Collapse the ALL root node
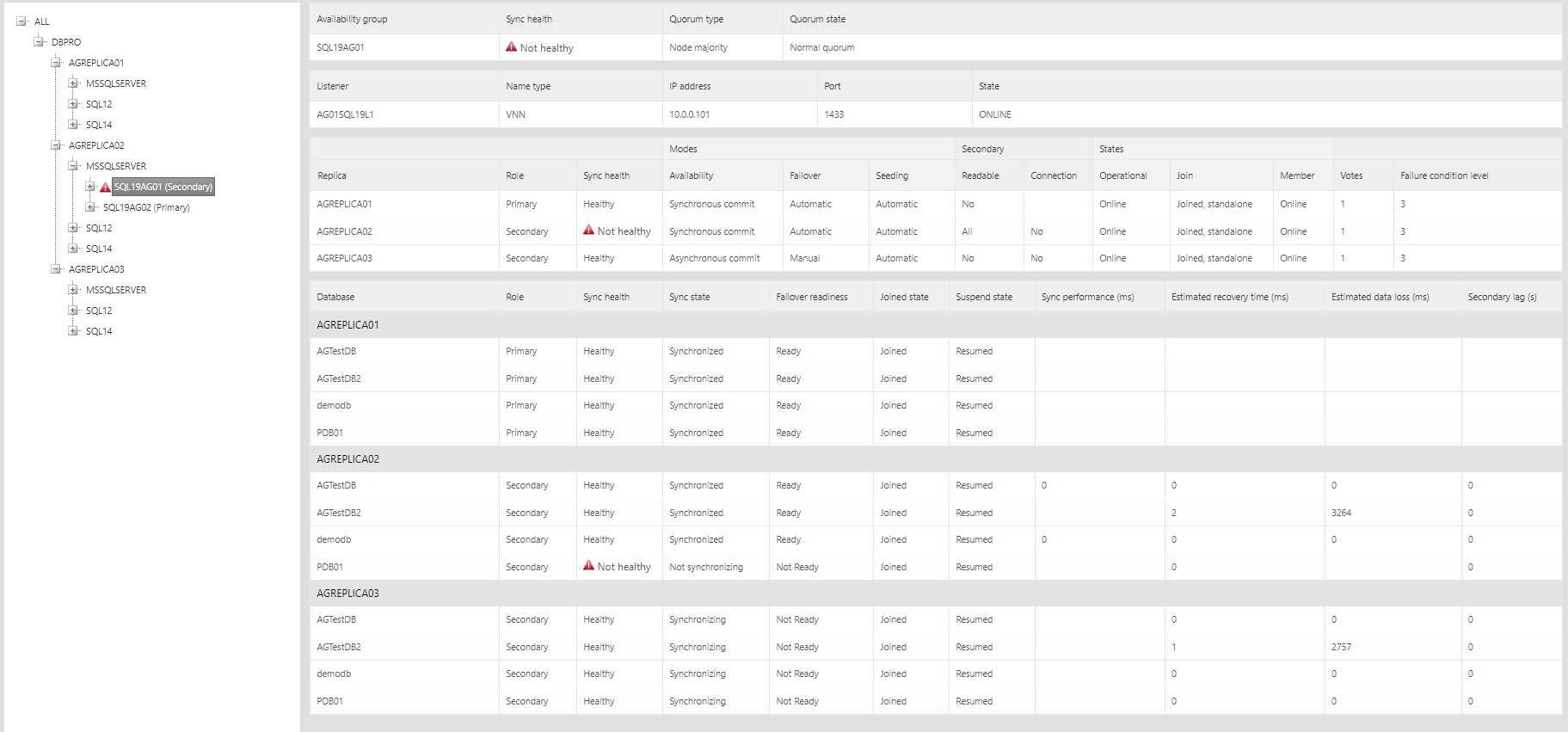The image size is (1568, 732). tap(22, 22)
